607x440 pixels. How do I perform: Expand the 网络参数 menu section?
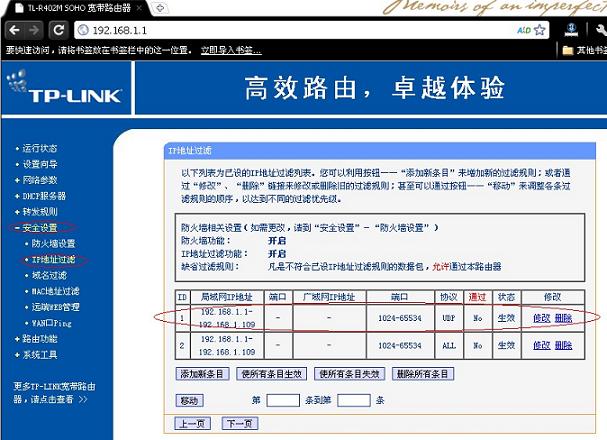pyautogui.click(x=41, y=180)
